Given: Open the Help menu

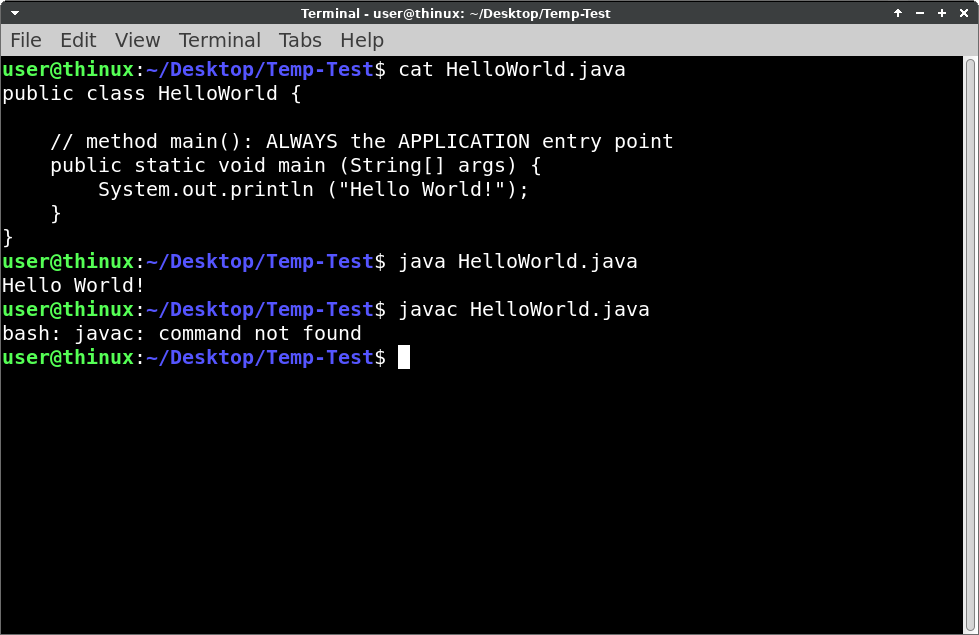Looking at the screenshot, I should 362,41.
